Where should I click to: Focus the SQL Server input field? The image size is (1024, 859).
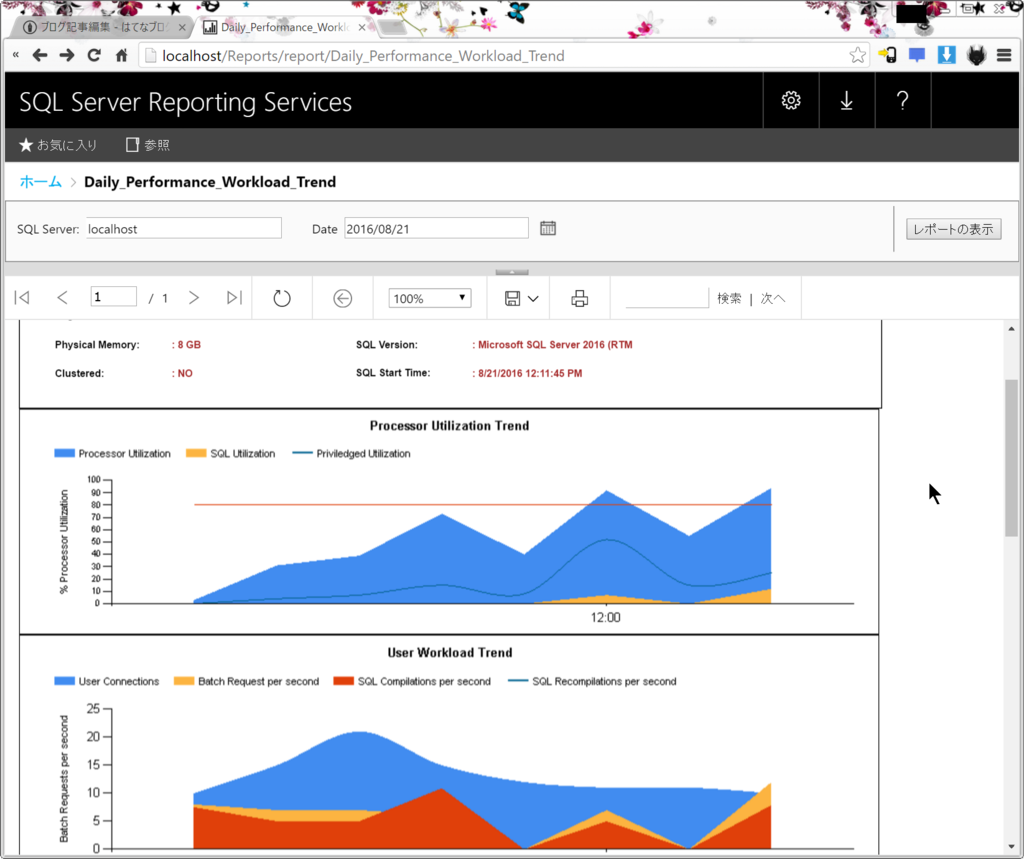(x=184, y=229)
